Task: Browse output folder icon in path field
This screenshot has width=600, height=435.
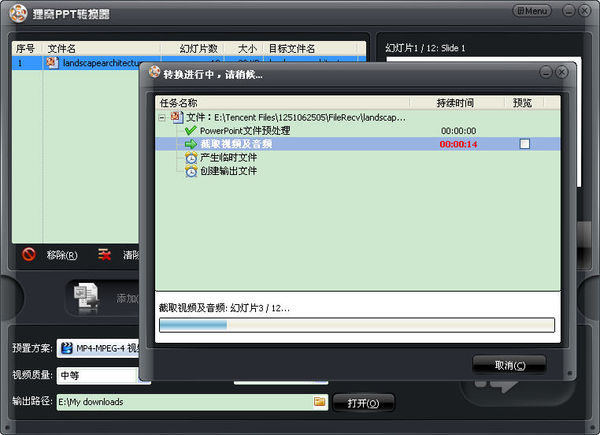Action: (320, 401)
